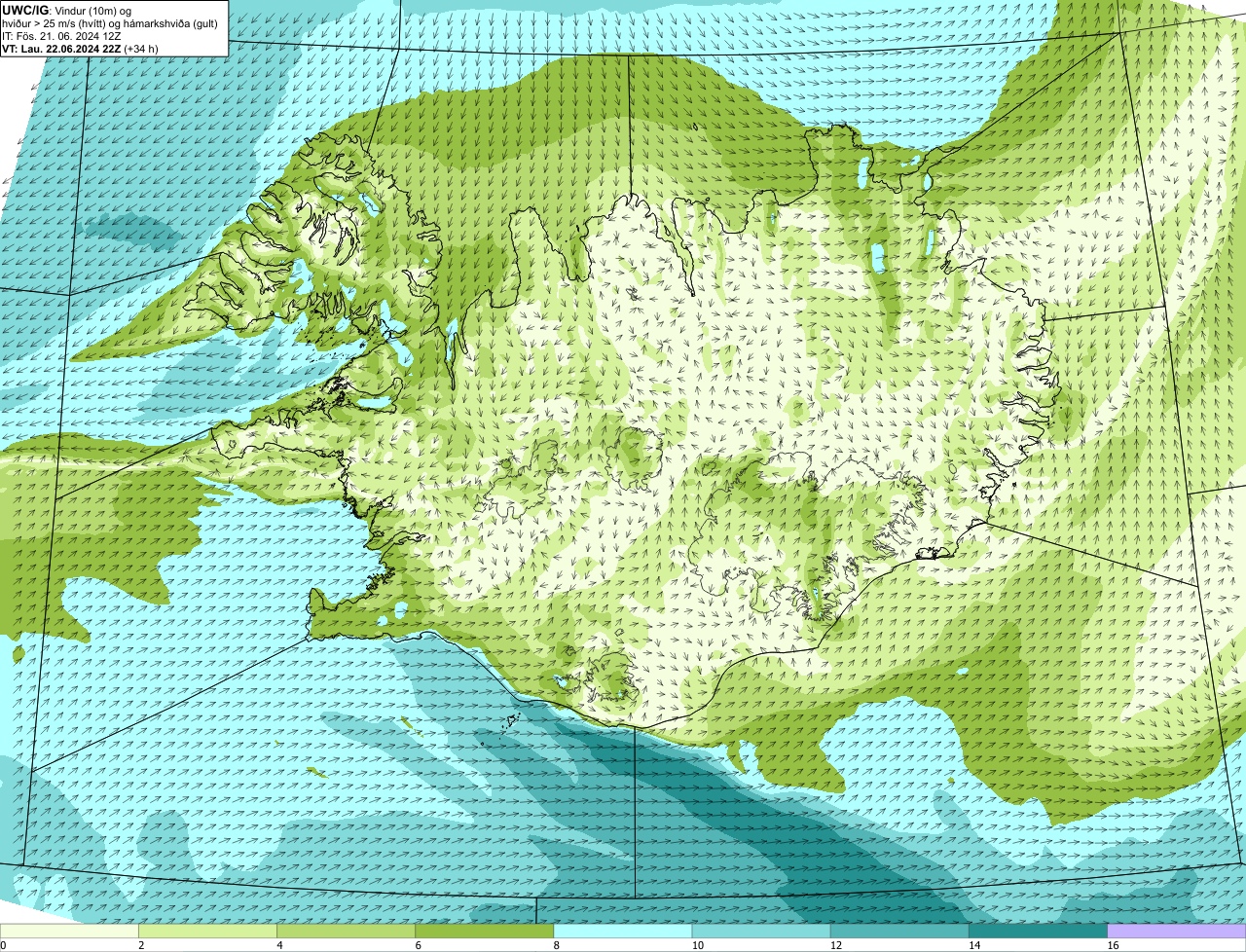Click the '14' label under the color scale

point(974,945)
